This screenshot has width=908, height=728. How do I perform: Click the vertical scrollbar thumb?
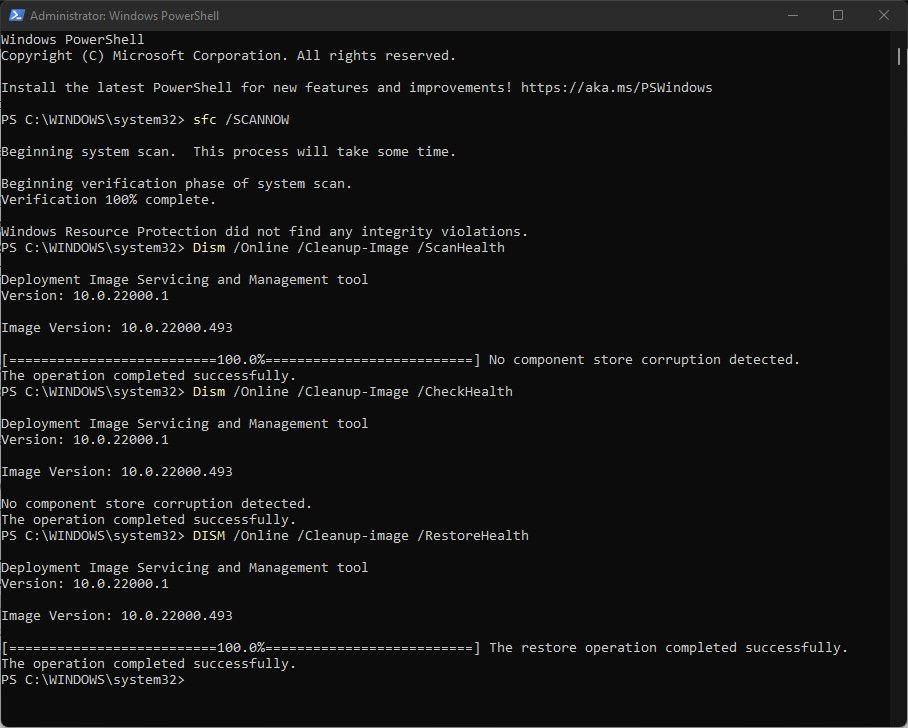point(899,56)
